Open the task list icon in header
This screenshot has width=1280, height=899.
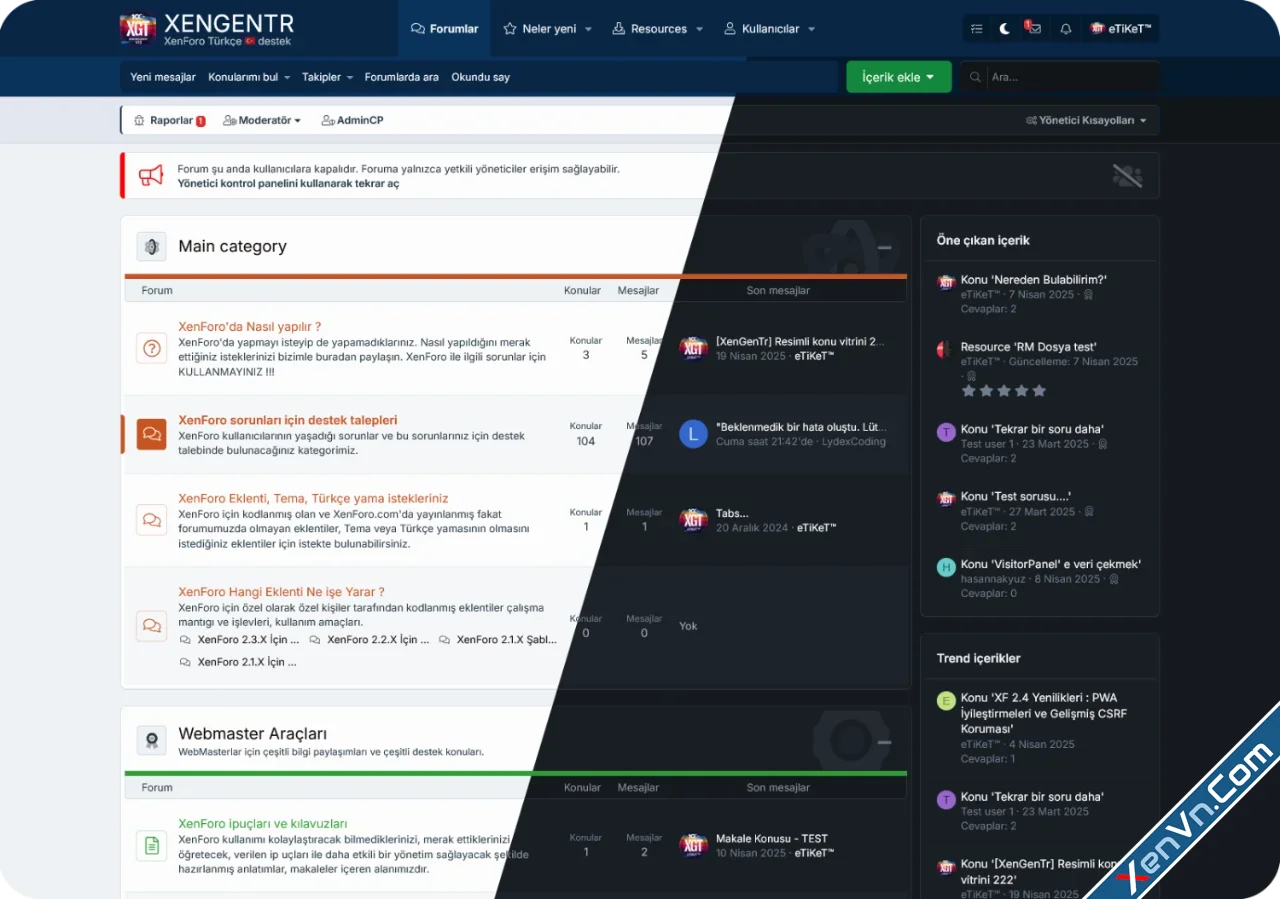(x=977, y=29)
